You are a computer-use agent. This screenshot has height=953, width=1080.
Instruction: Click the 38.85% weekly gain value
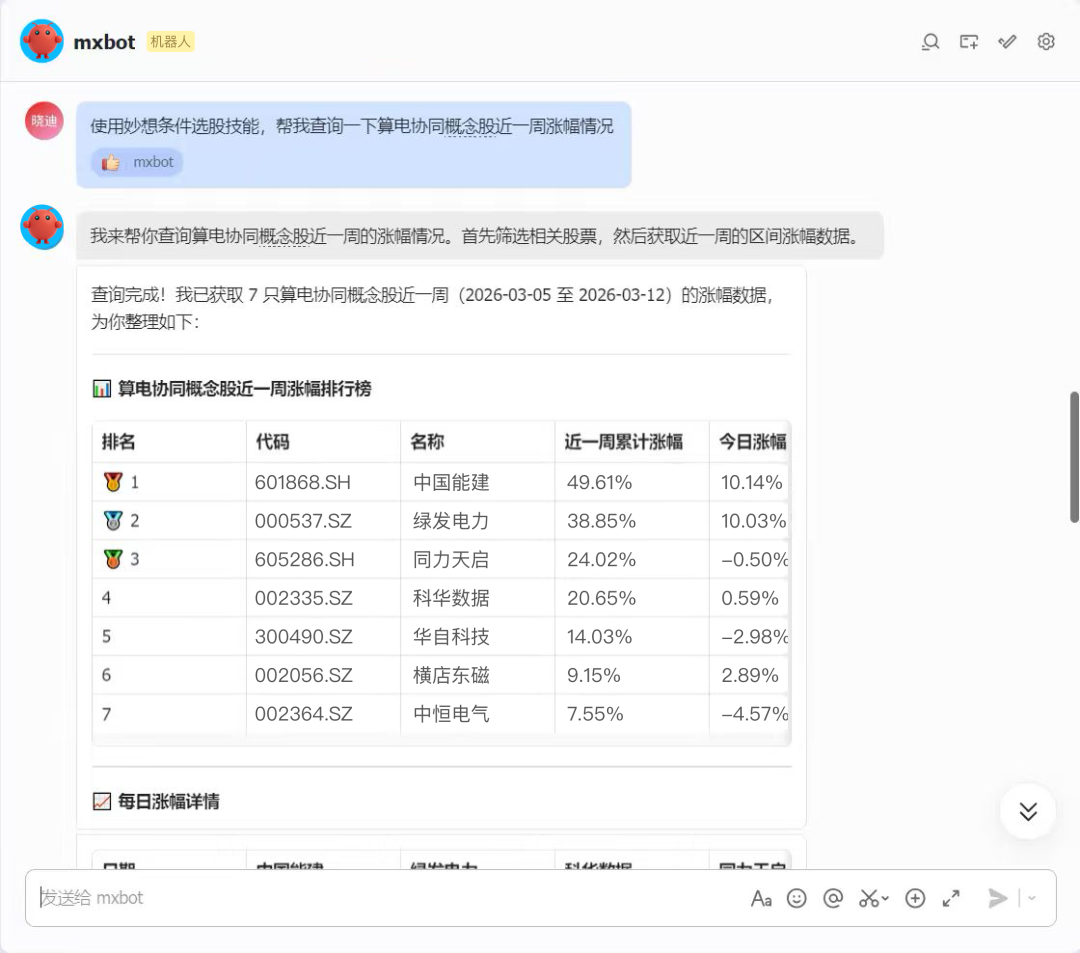[x=601, y=521]
